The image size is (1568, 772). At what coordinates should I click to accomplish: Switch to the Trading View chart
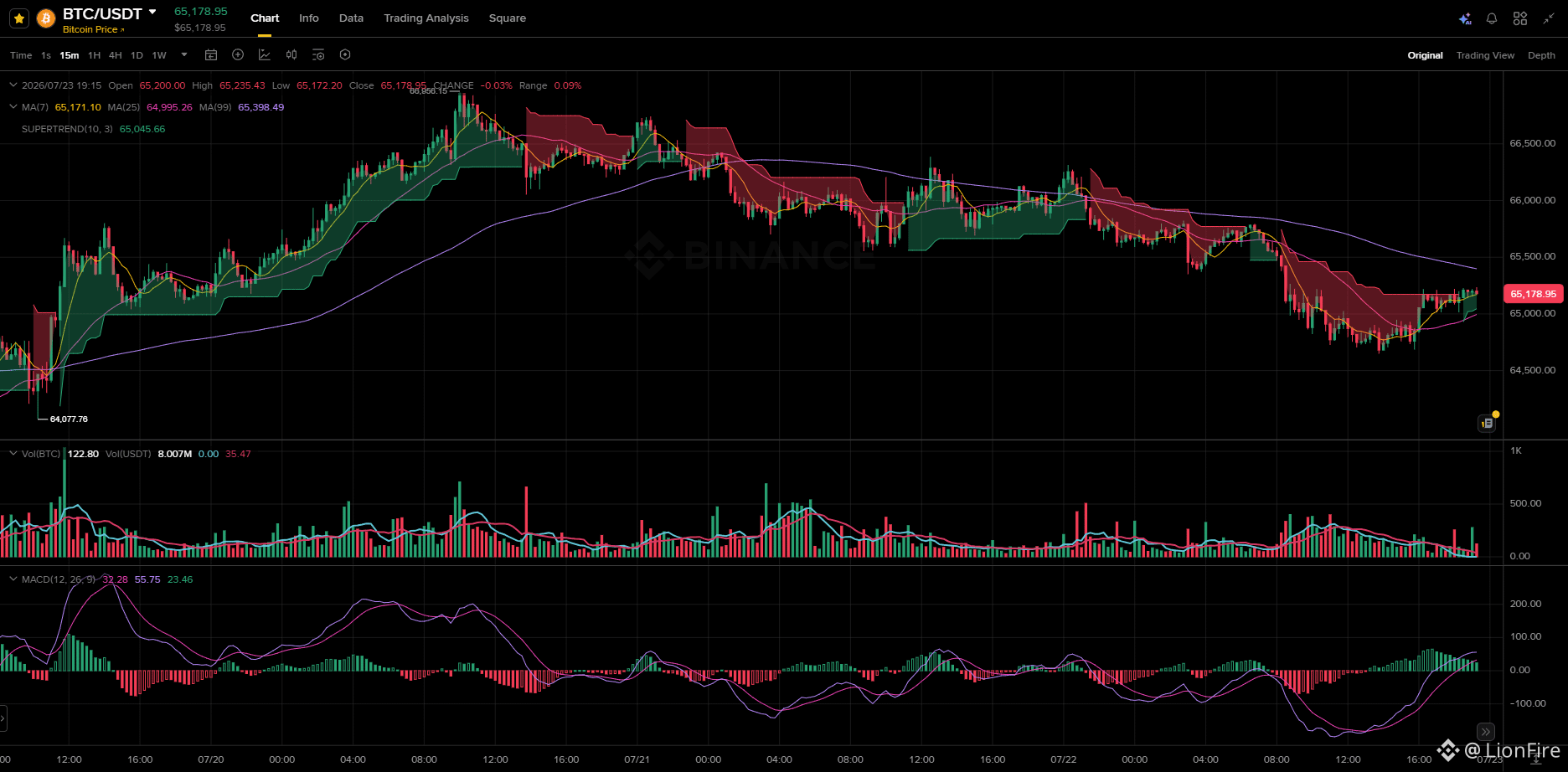coord(1485,55)
